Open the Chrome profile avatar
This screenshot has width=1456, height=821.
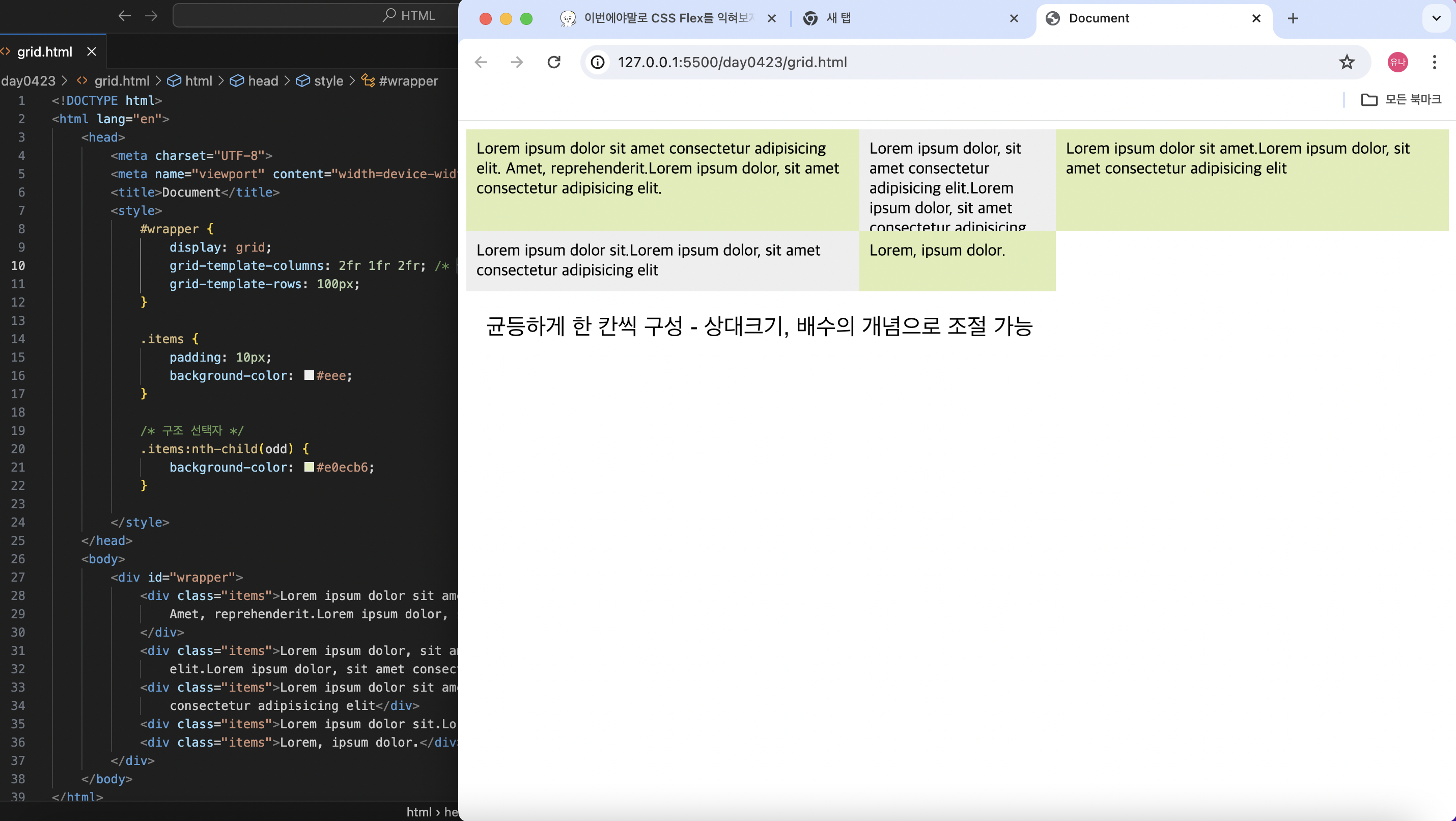[1397, 62]
